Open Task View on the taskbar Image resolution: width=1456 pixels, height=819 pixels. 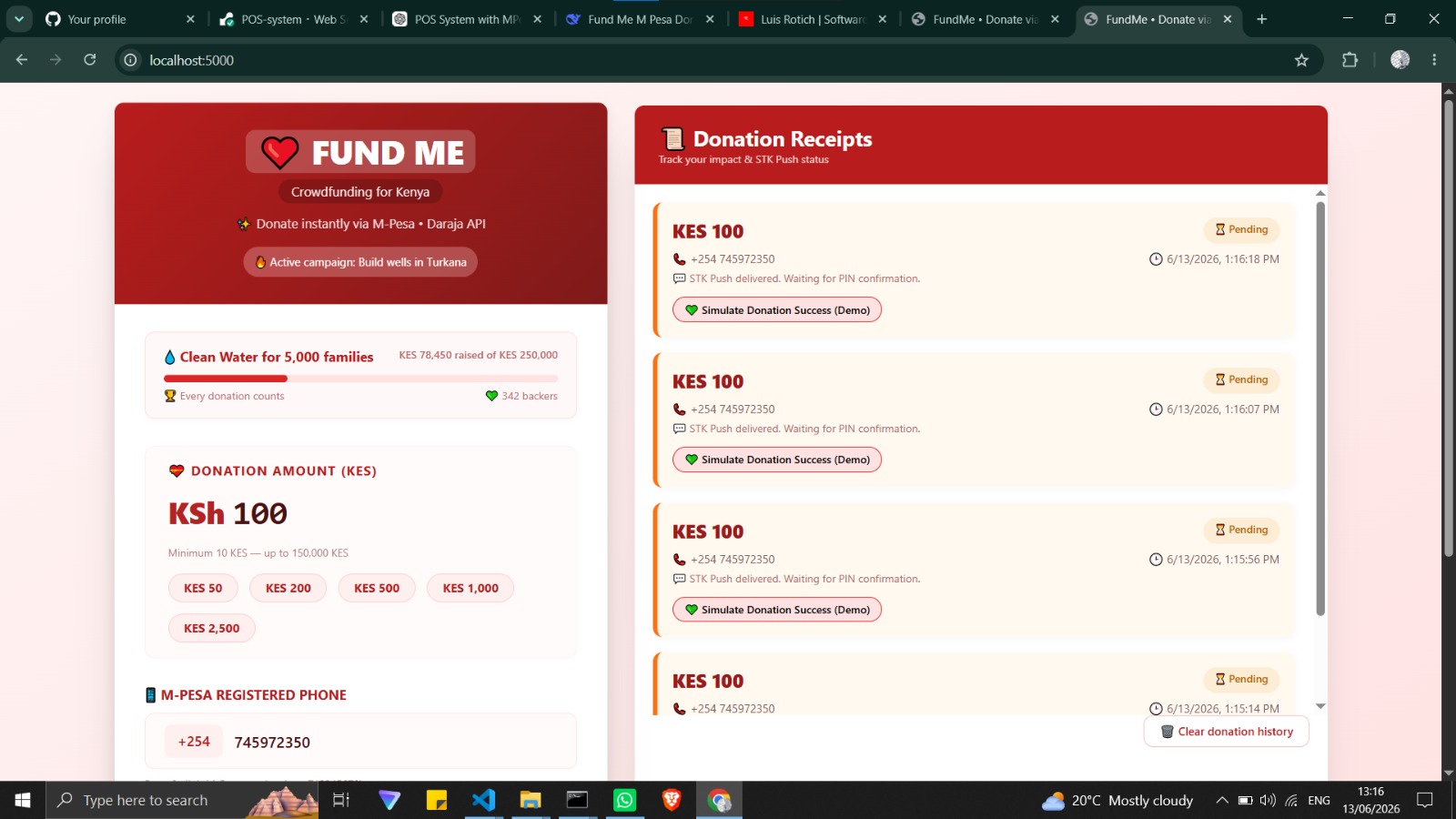341,801
